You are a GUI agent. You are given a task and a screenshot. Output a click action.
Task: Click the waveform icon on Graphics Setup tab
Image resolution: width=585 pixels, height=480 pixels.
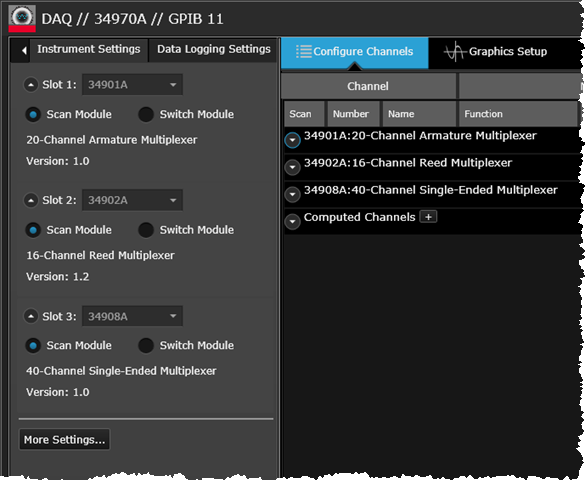click(x=455, y=51)
